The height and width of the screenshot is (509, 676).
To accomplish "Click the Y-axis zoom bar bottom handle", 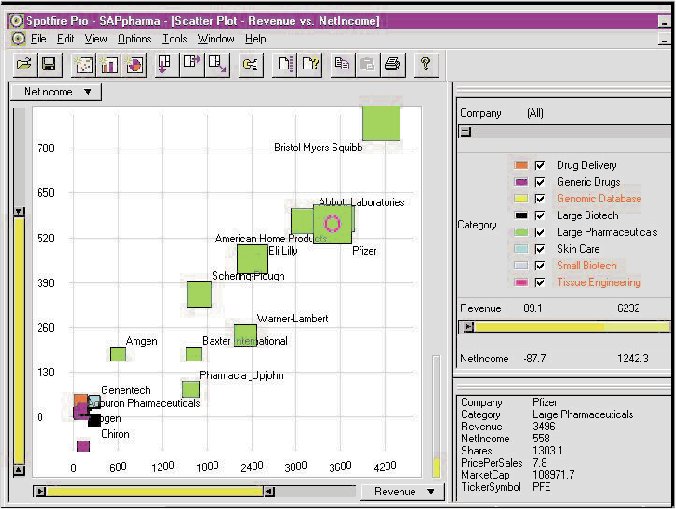I will (19, 470).
